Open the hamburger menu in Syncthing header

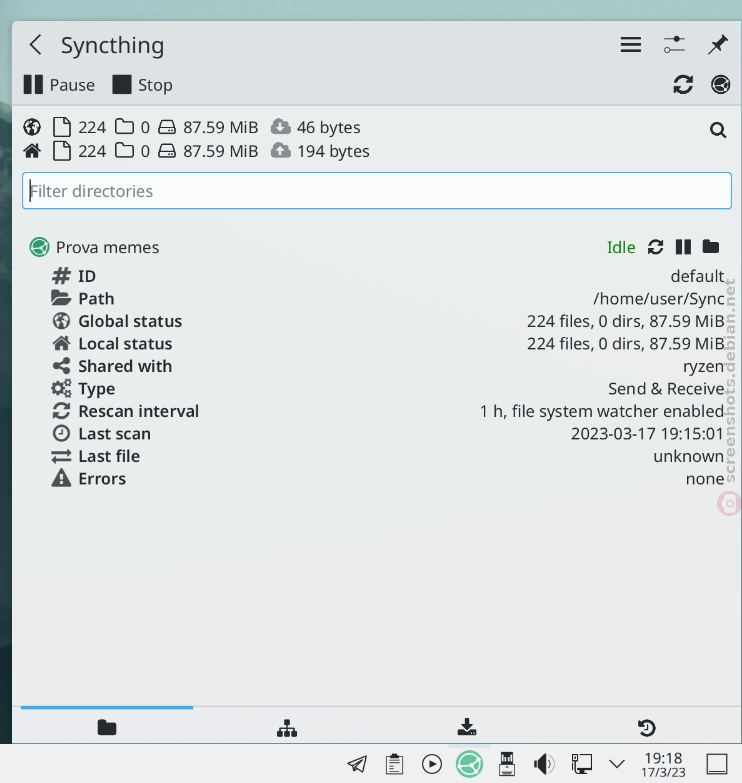pyautogui.click(x=631, y=45)
